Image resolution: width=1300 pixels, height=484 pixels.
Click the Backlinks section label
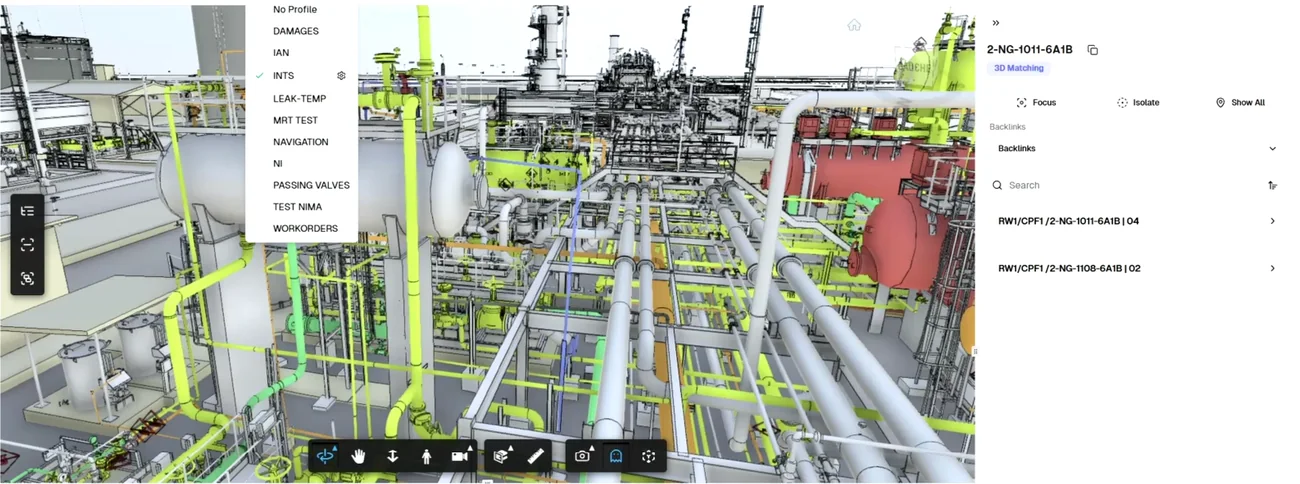1007,127
